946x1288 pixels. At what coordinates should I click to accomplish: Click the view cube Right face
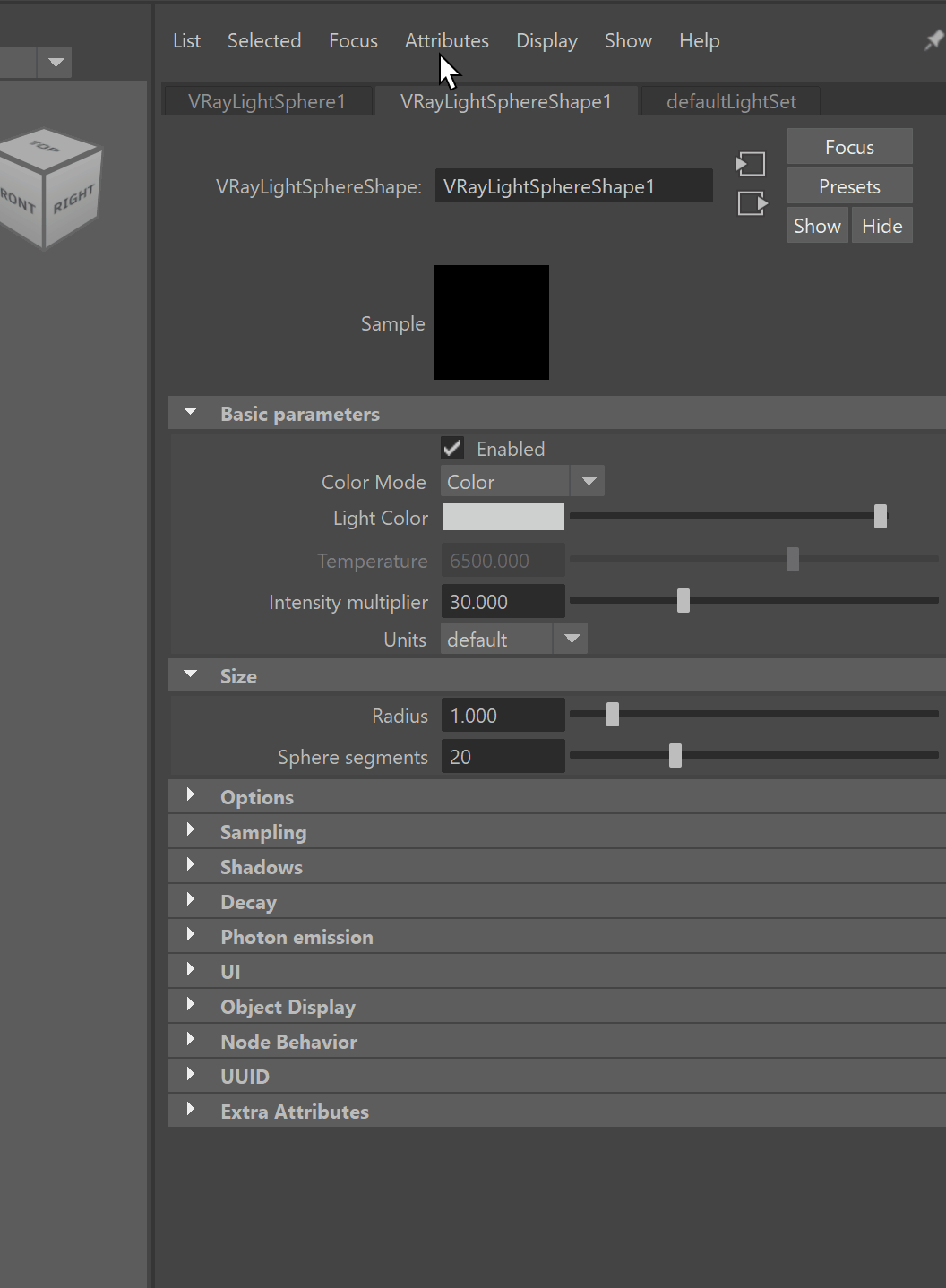tap(73, 201)
